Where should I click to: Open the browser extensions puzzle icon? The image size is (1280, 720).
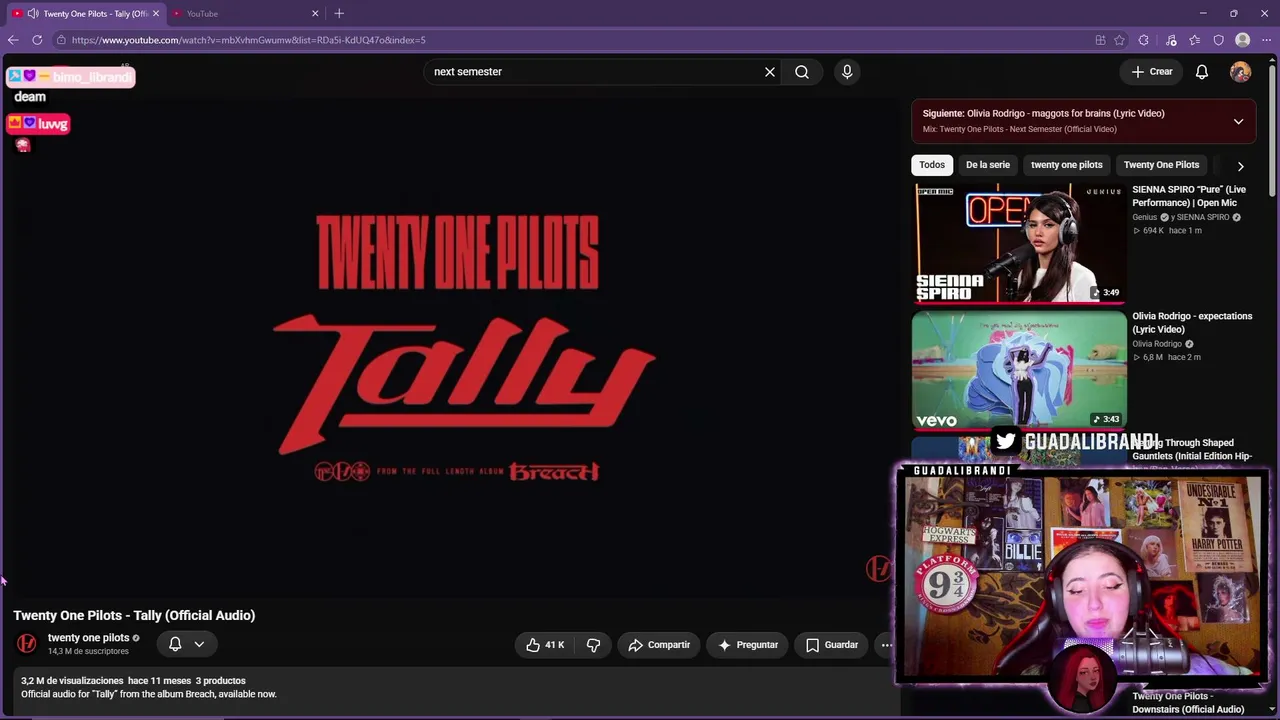(1144, 40)
